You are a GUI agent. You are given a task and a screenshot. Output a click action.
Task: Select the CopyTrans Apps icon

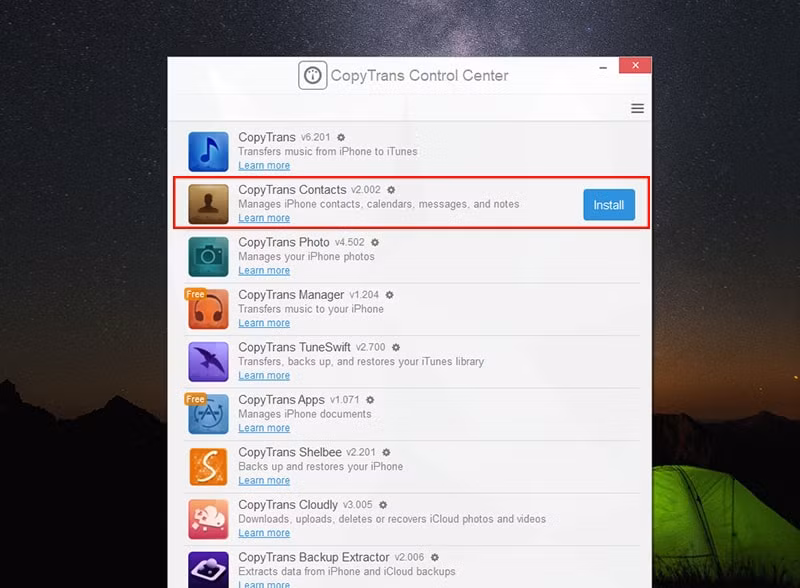pyautogui.click(x=208, y=414)
